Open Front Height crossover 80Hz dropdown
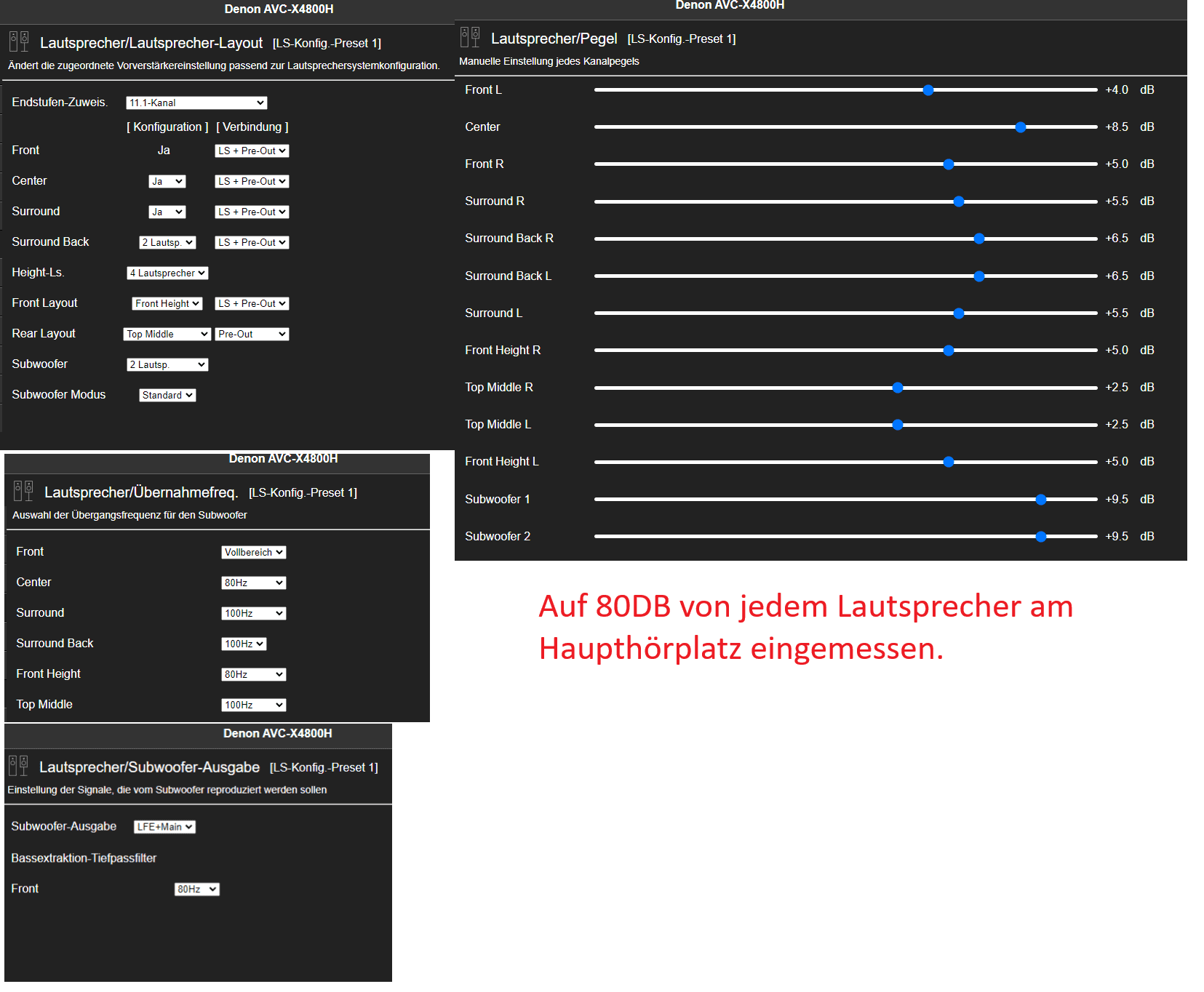The image size is (1204, 992). click(253, 674)
